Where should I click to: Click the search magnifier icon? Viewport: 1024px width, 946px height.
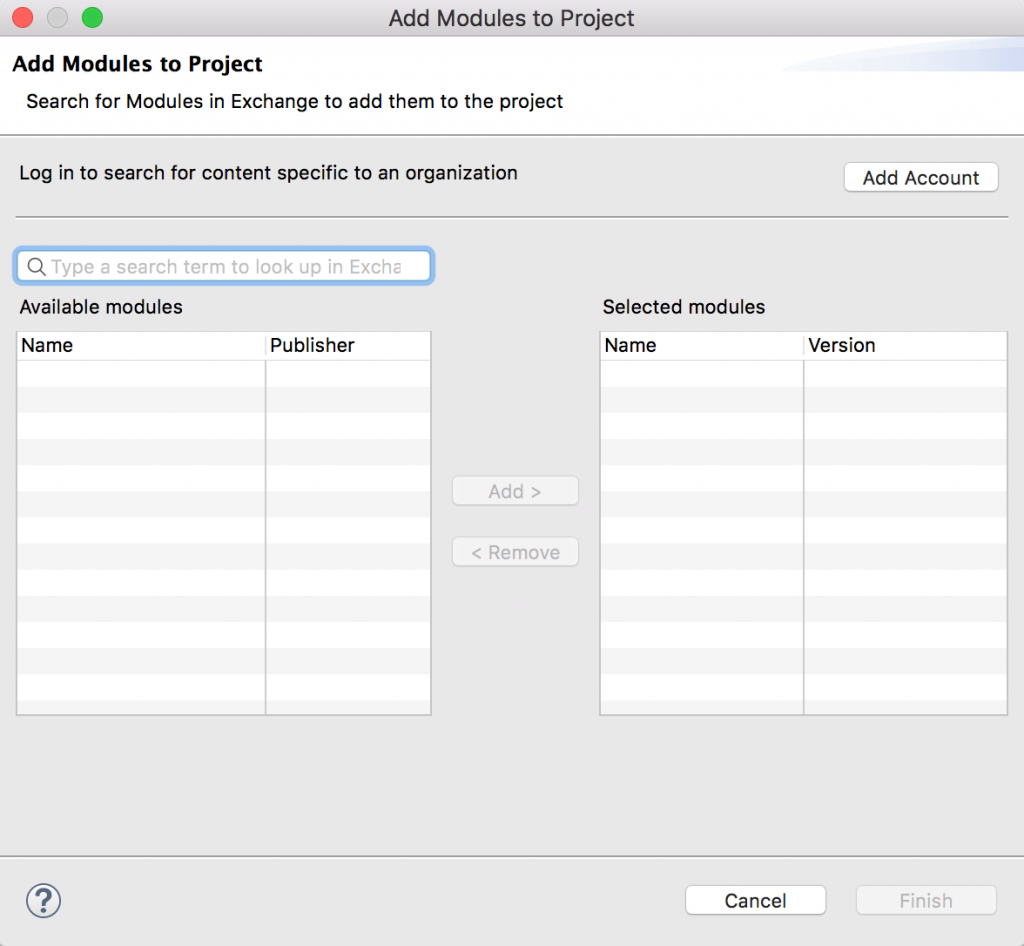[x=36, y=266]
